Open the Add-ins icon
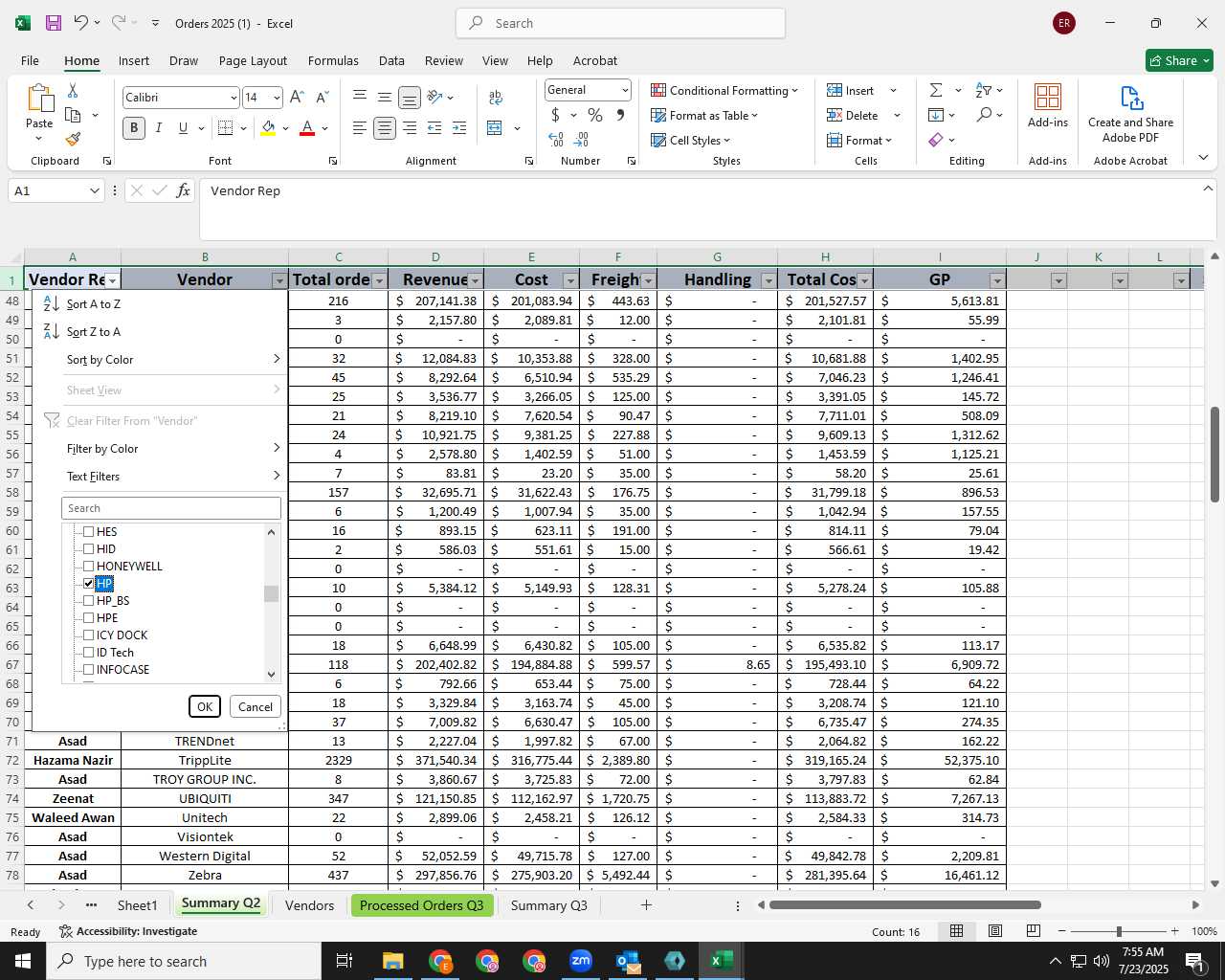The width and height of the screenshot is (1225, 980). (x=1048, y=105)
